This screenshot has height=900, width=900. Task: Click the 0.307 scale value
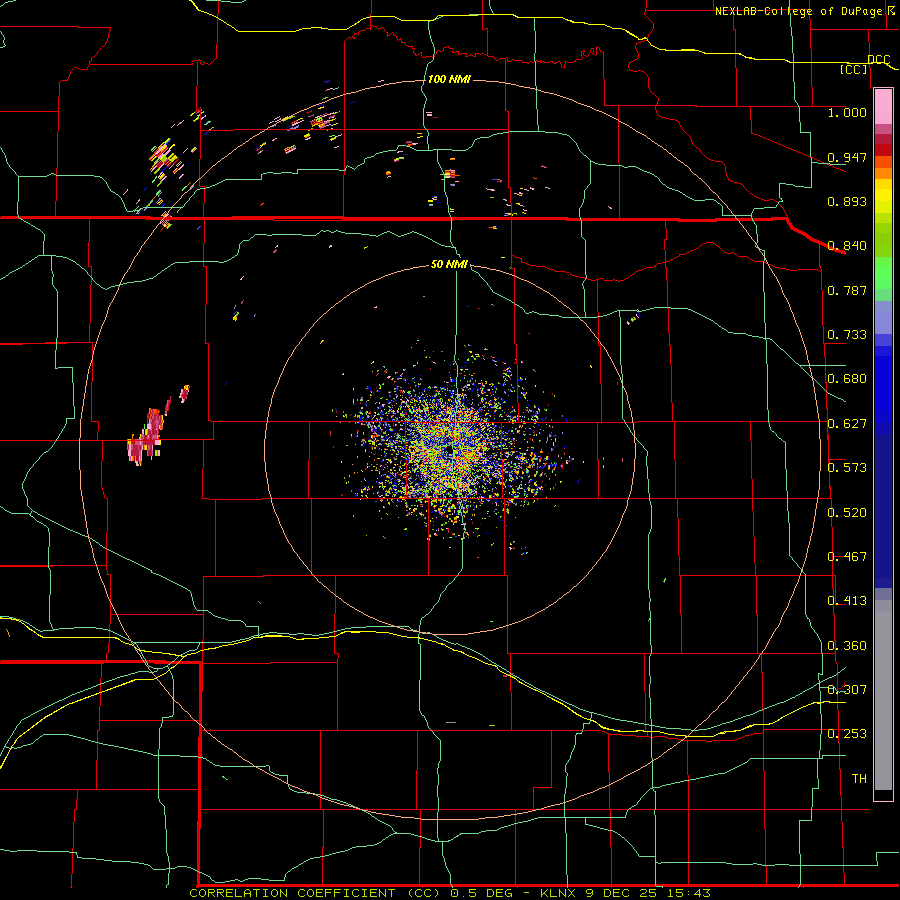pos(847,690)
